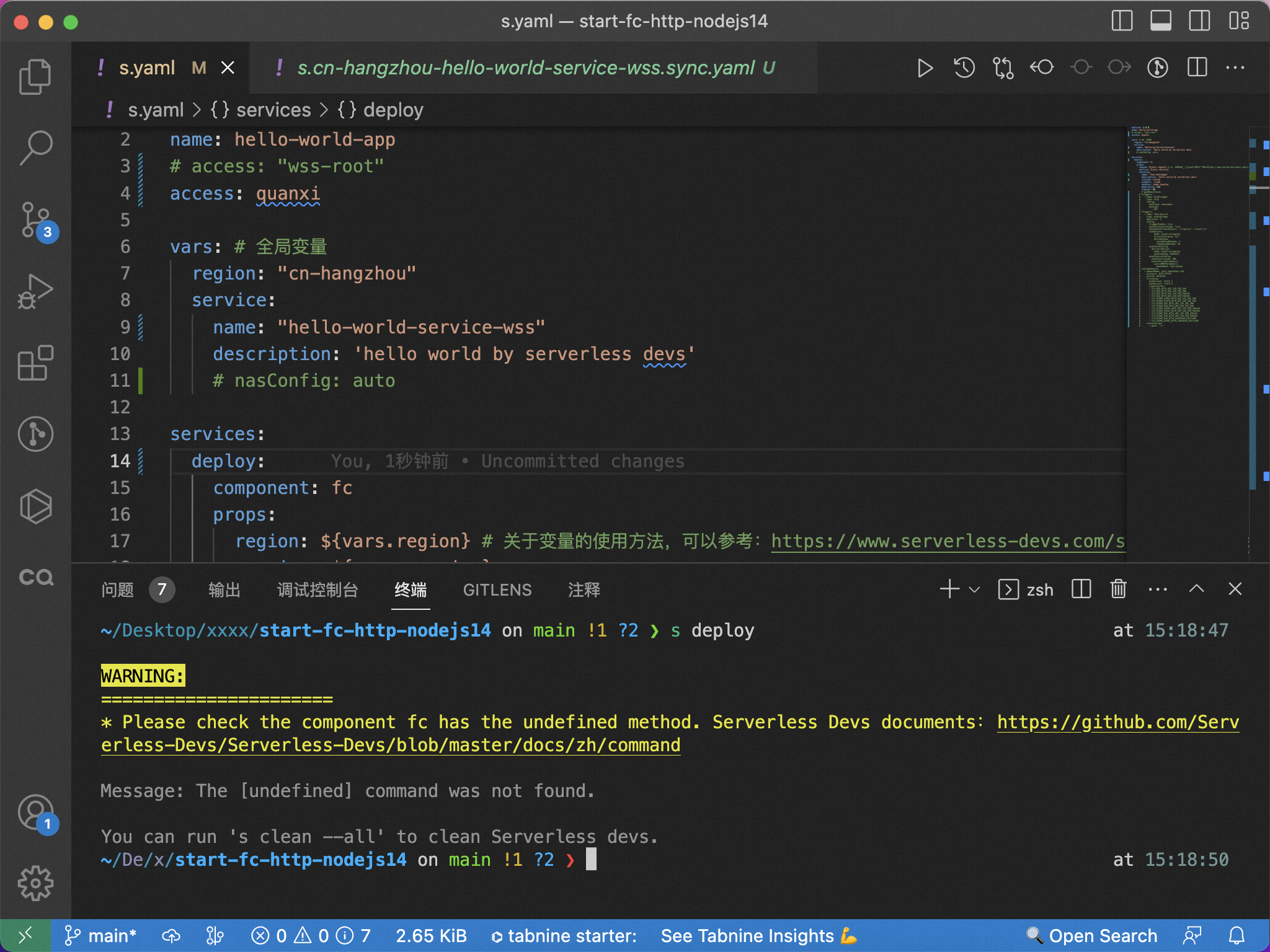Open notifications from the status bar bell
The image size is (1270, 952).
coord(1236,936)
